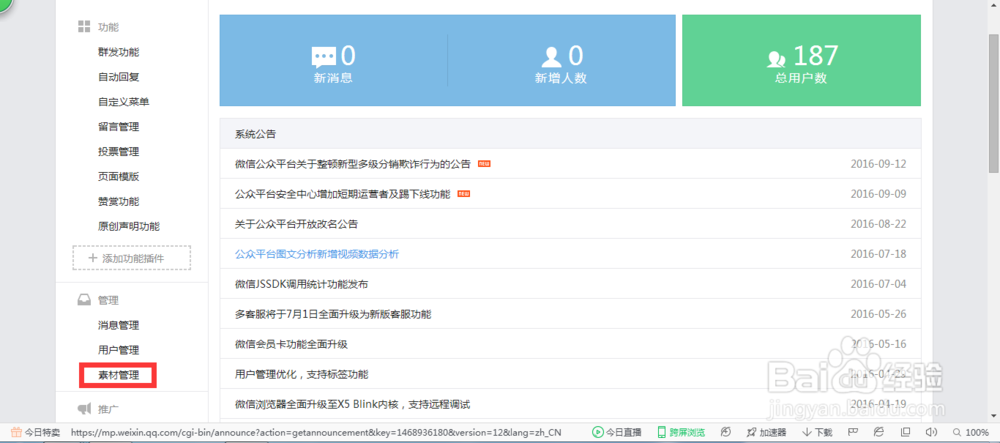Viewport: 1000px width, 443px height.
Task: Click the window-layout square icon in the status bar
Action: [x=906, y=432]
